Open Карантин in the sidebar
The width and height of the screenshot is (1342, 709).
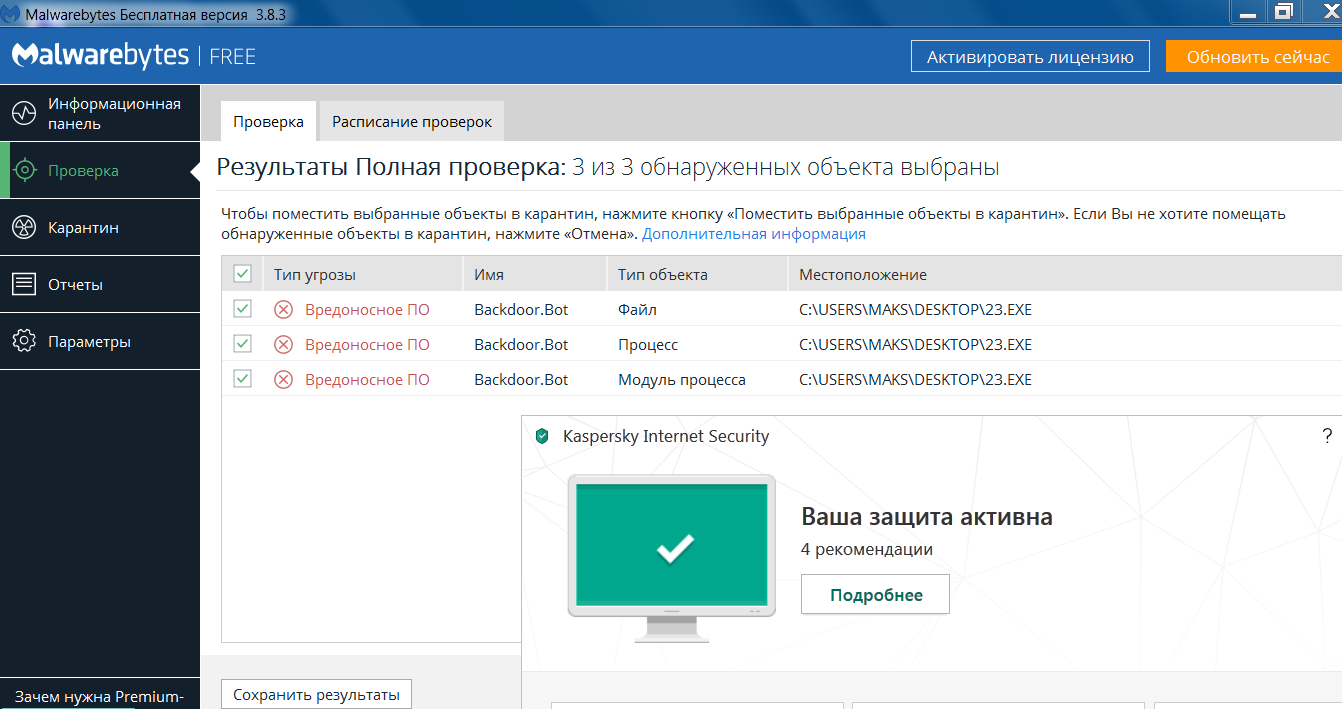point(100,228)
